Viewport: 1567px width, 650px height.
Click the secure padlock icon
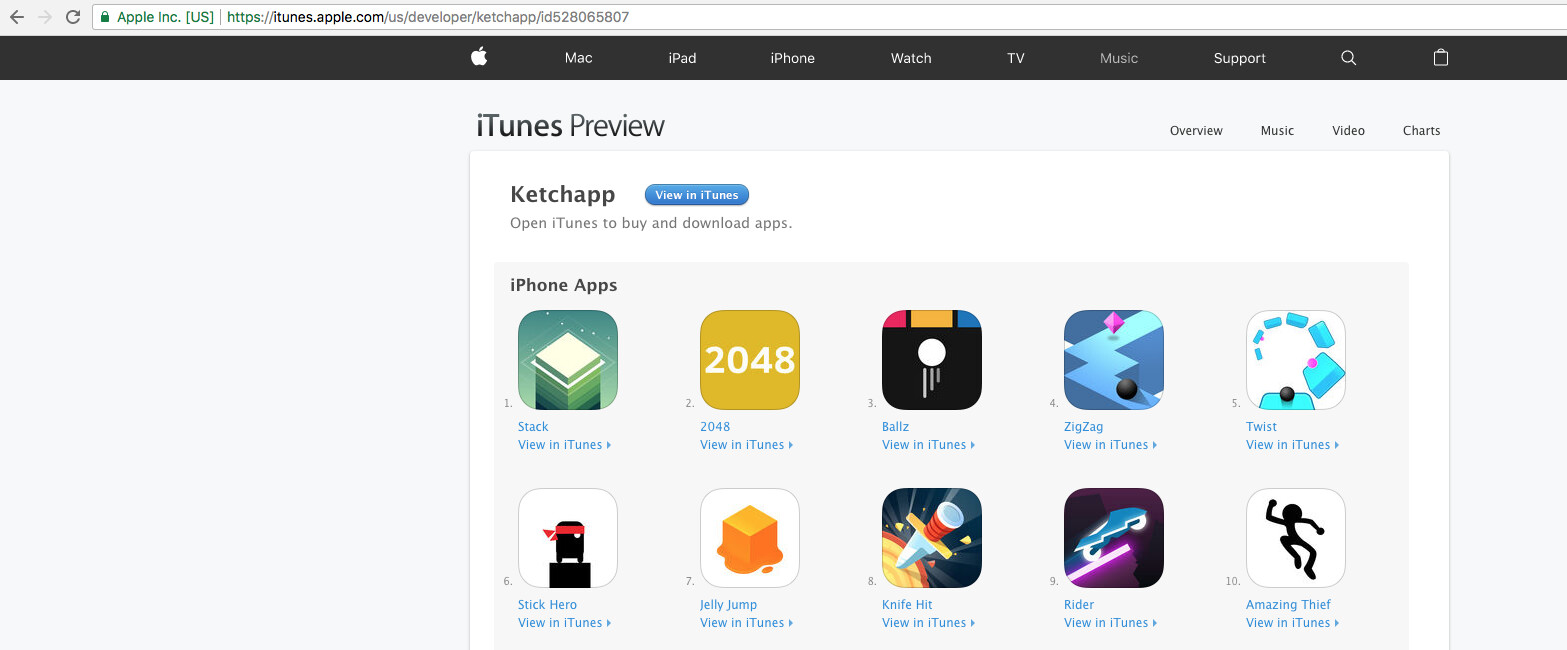104,17
